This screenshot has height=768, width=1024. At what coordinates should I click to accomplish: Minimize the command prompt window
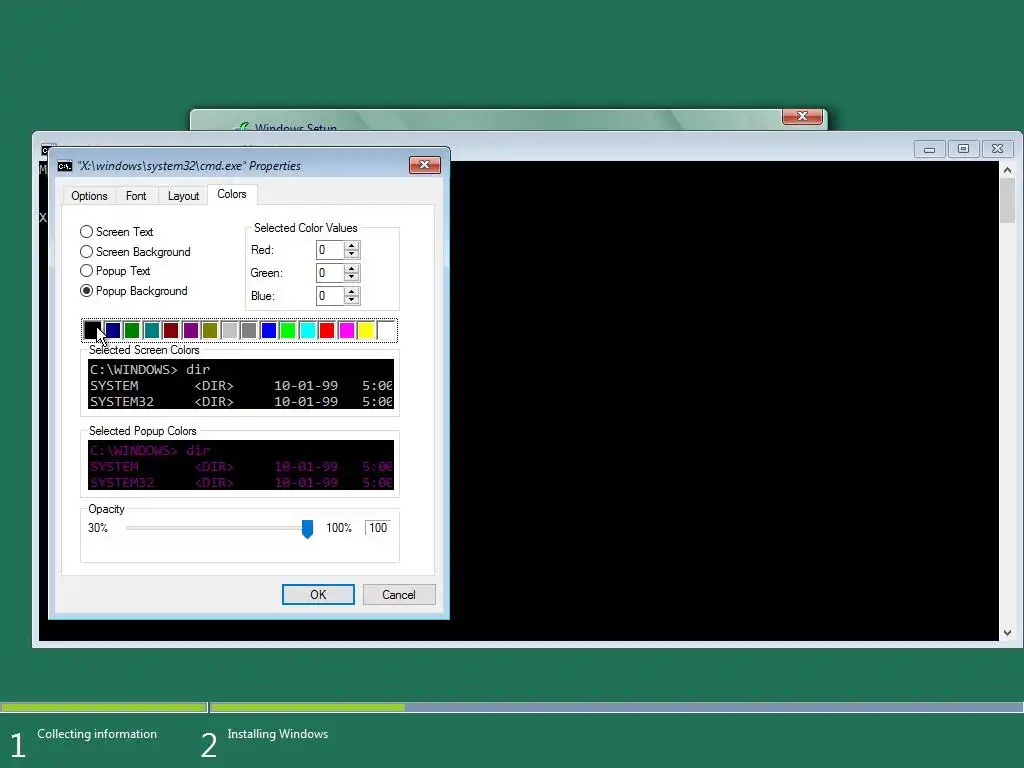click(929, 149)
